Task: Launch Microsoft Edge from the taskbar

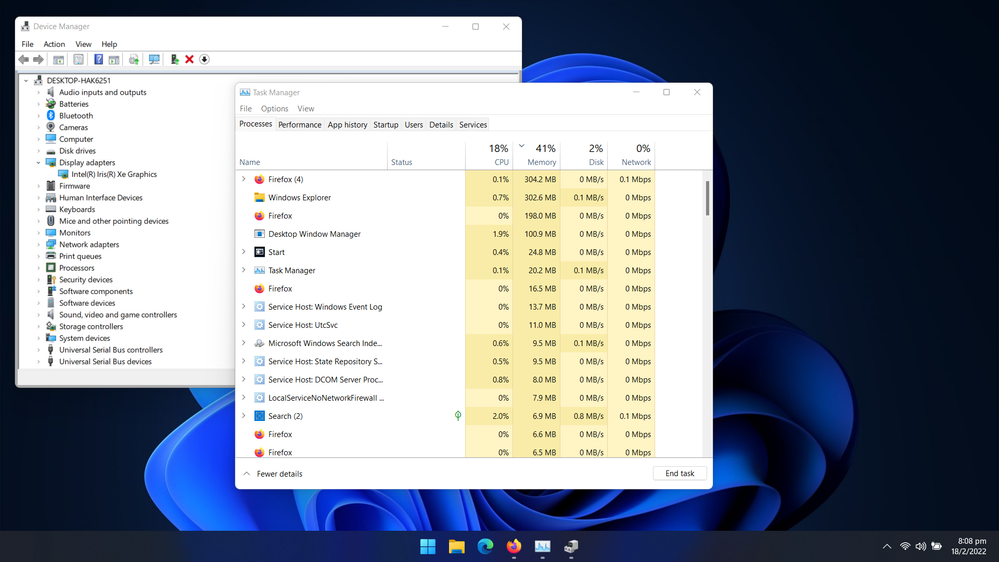Action: coord(485,546)
